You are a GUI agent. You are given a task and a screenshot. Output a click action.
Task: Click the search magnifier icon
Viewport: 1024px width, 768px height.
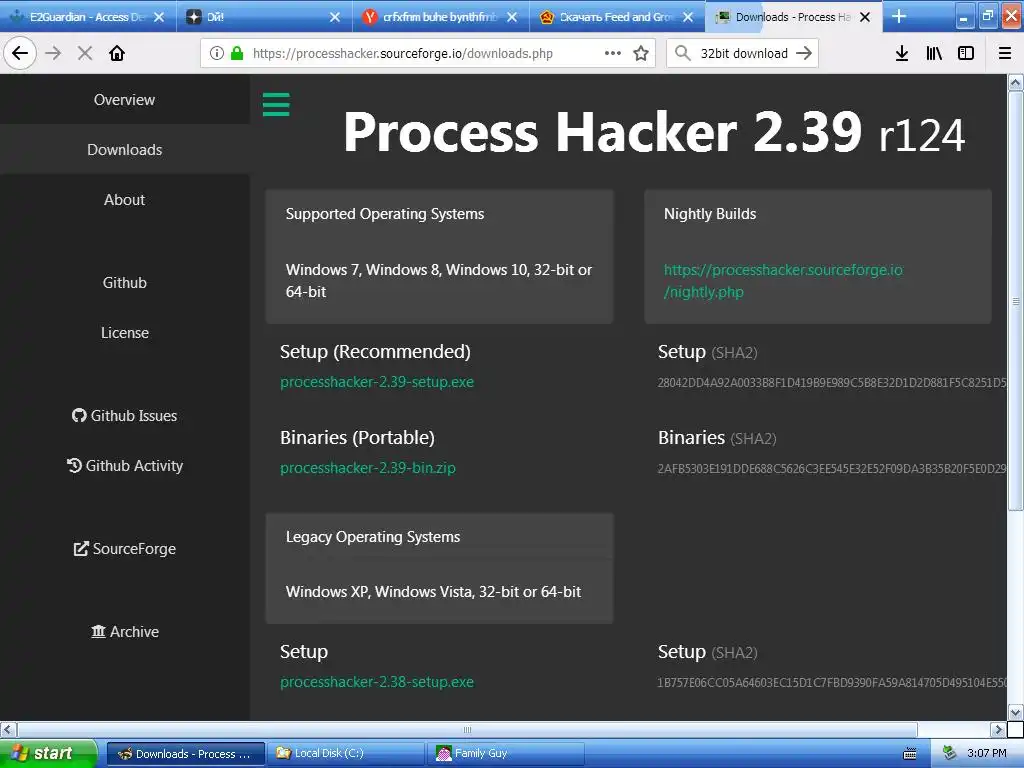pos(682,53)
